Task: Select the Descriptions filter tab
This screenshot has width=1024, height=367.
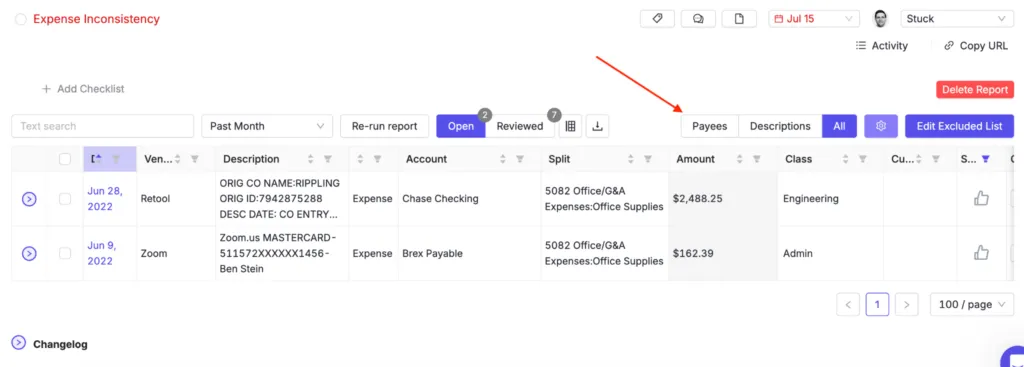Action: pos(780,126)
